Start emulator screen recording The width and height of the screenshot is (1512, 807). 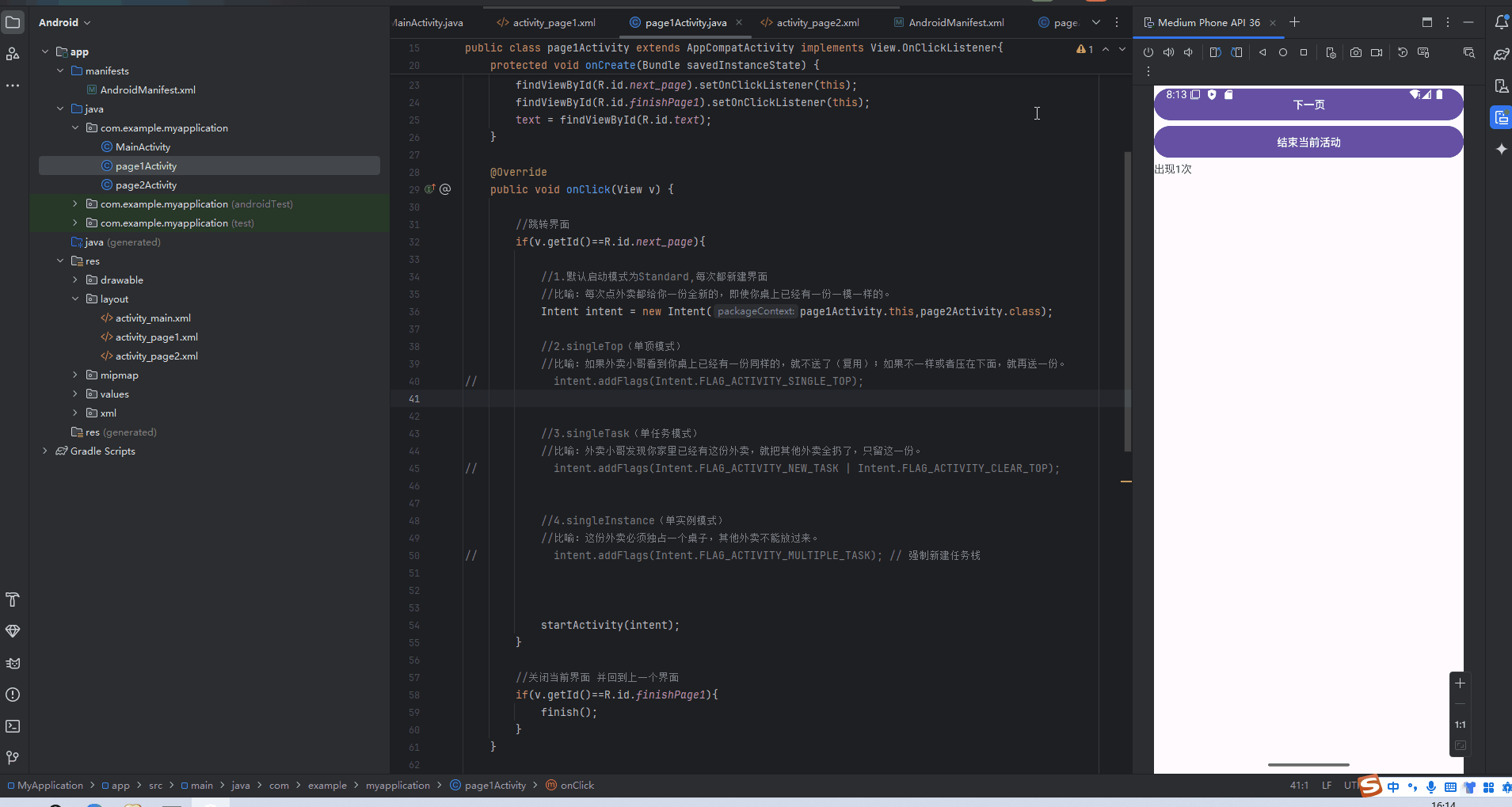tap(1377, 52)
